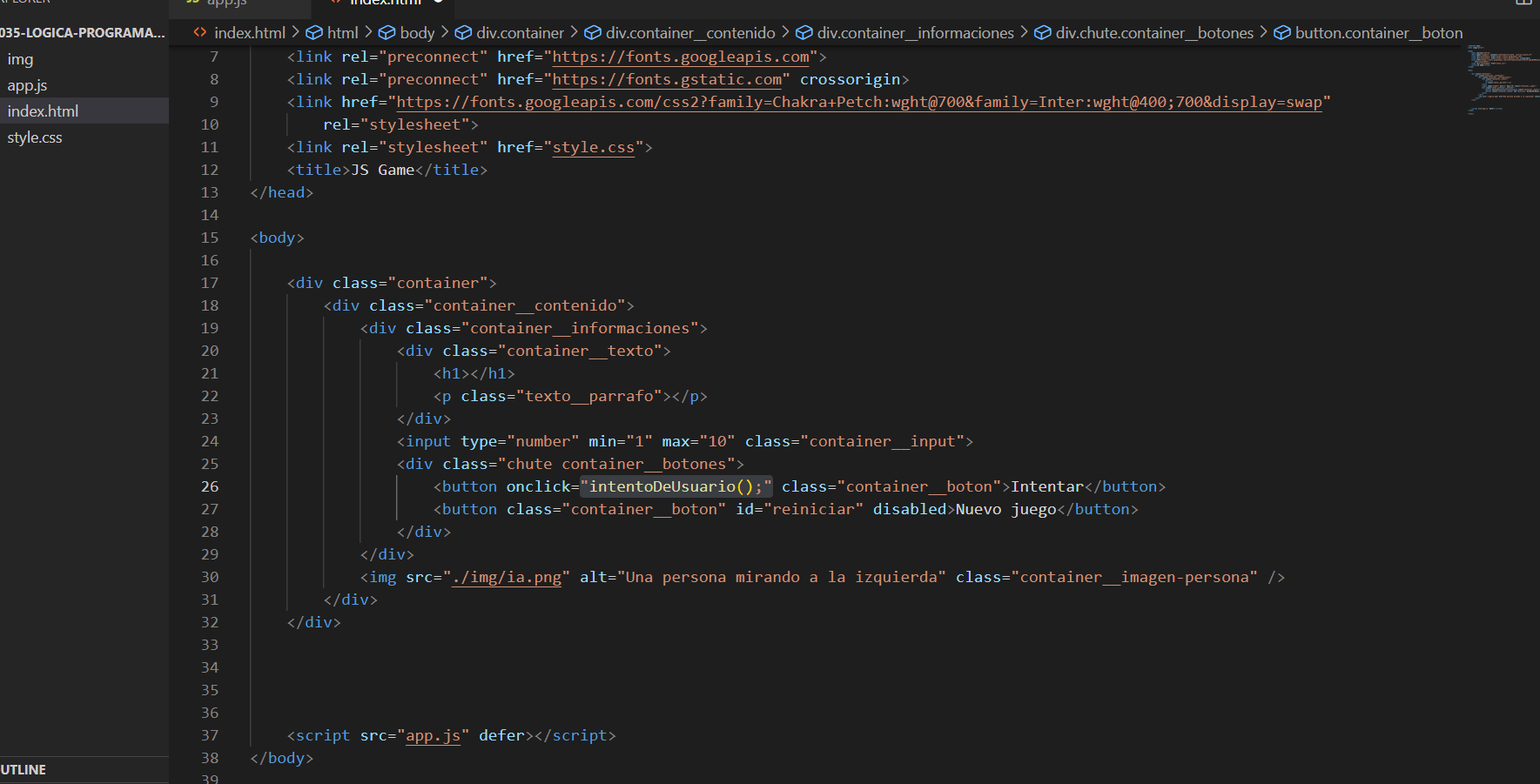Click line number 13 in the gutter
Screen dimensions: 1540x784
[x=210, y=192]
